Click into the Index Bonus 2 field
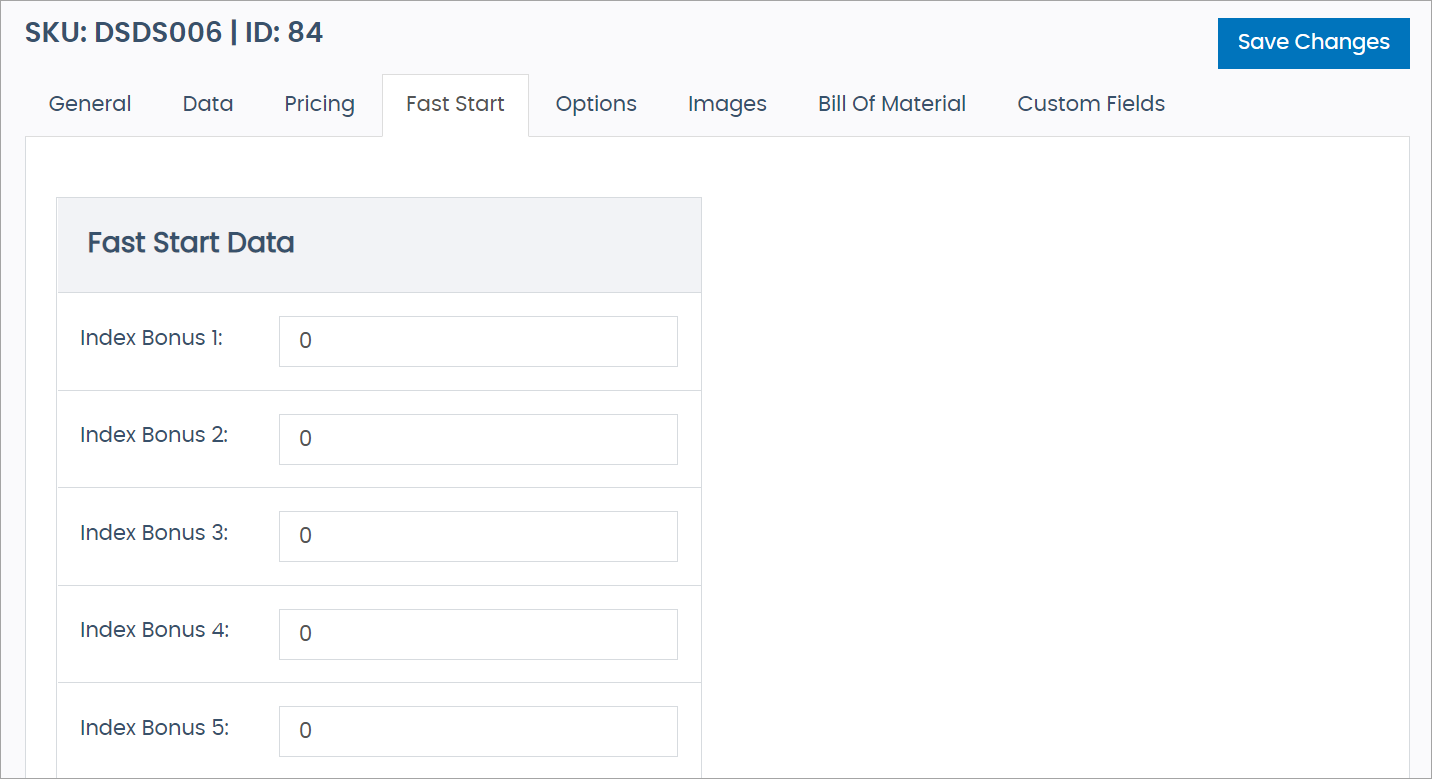 [478, 439]
